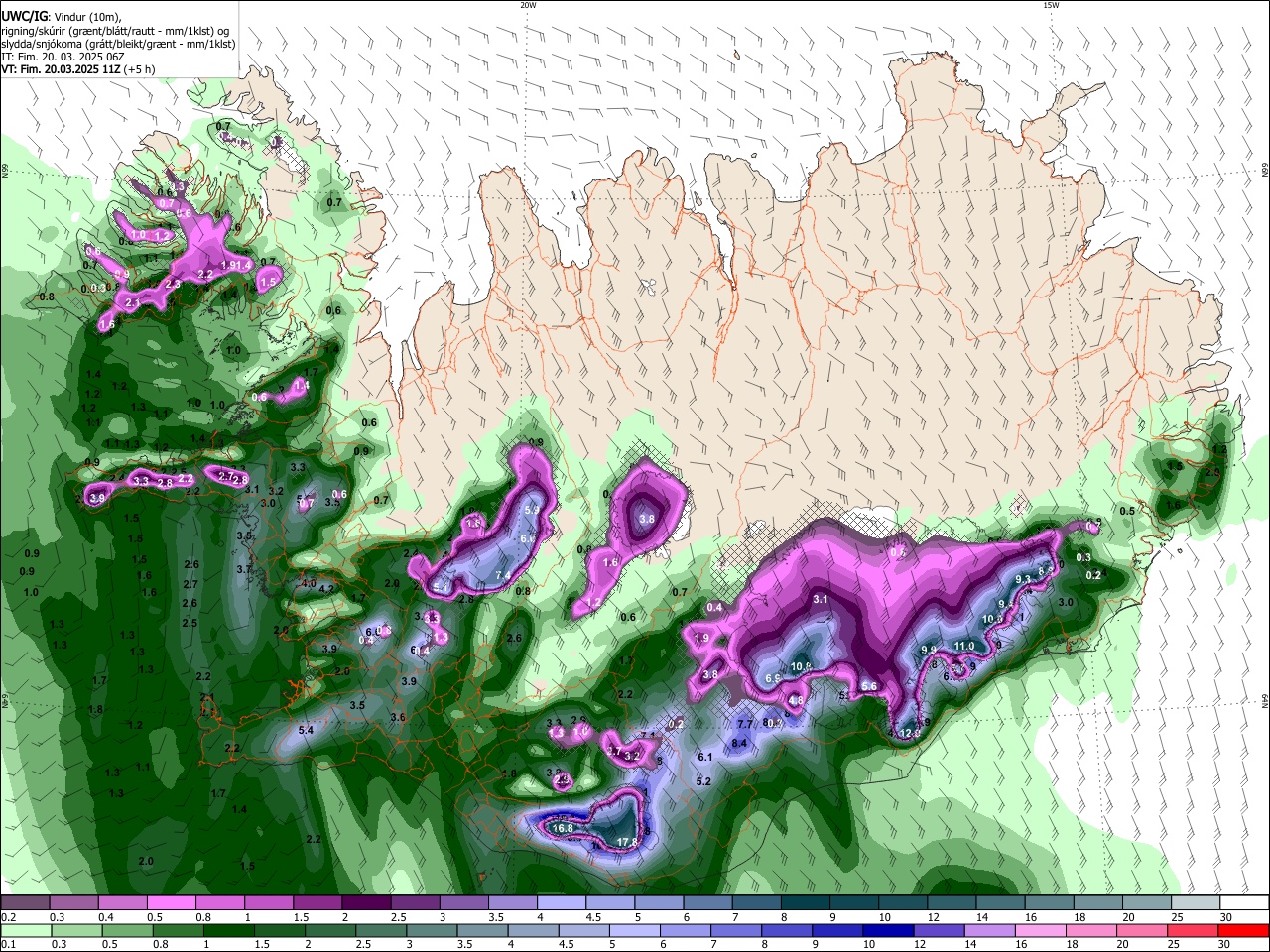
Task: Click the 7.7 precipitation value on the map
Action: coord(745,725)
